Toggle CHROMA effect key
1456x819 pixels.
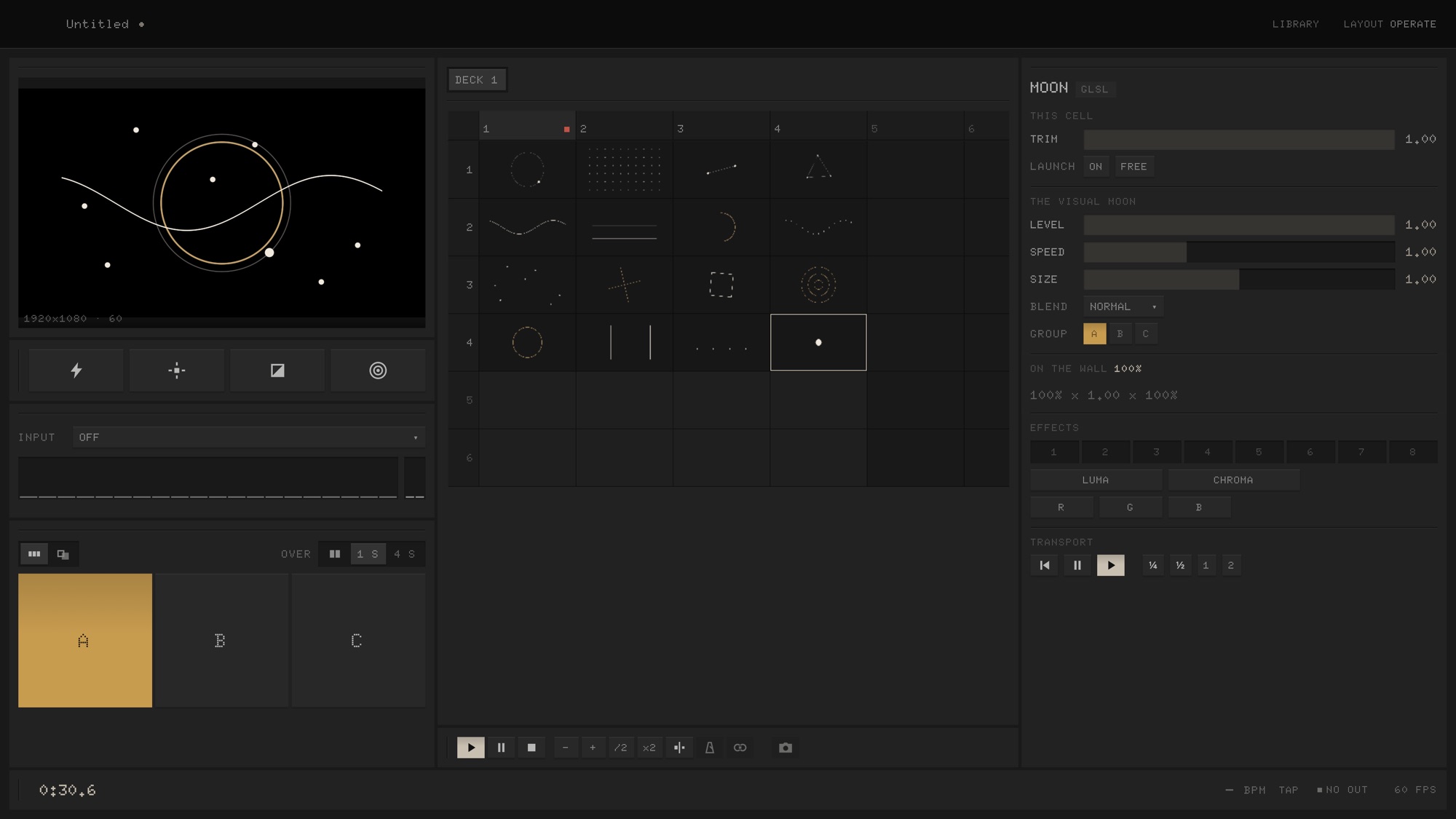(1233, 480)
